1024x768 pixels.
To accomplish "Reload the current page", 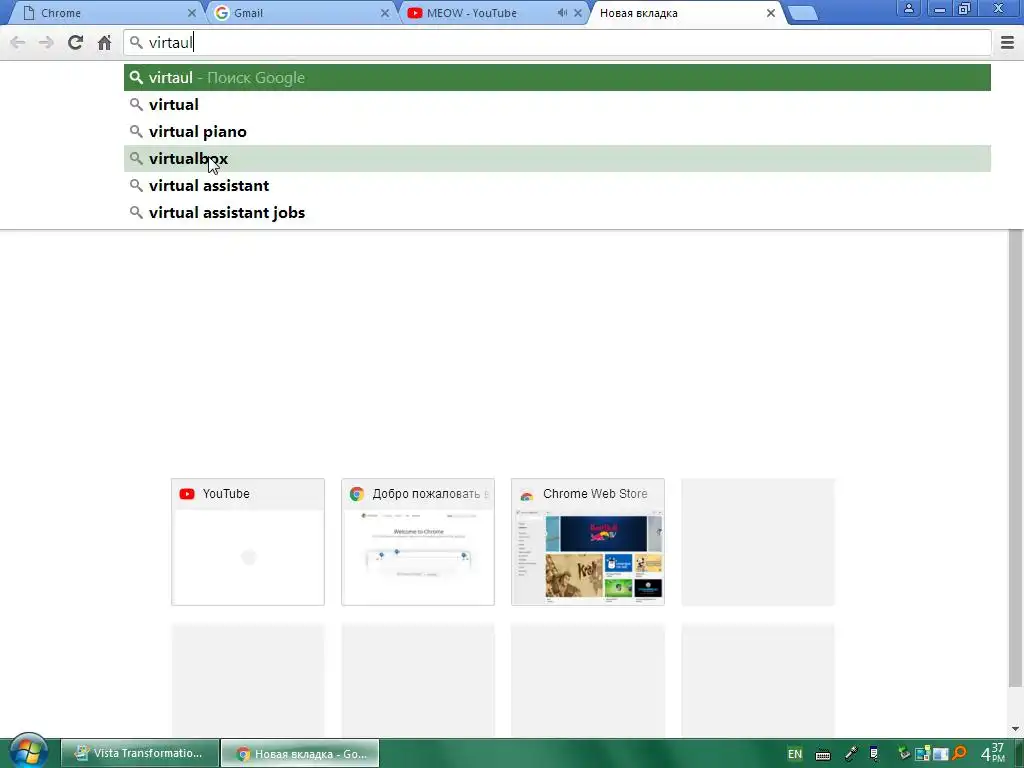I will tap(75, 42).
